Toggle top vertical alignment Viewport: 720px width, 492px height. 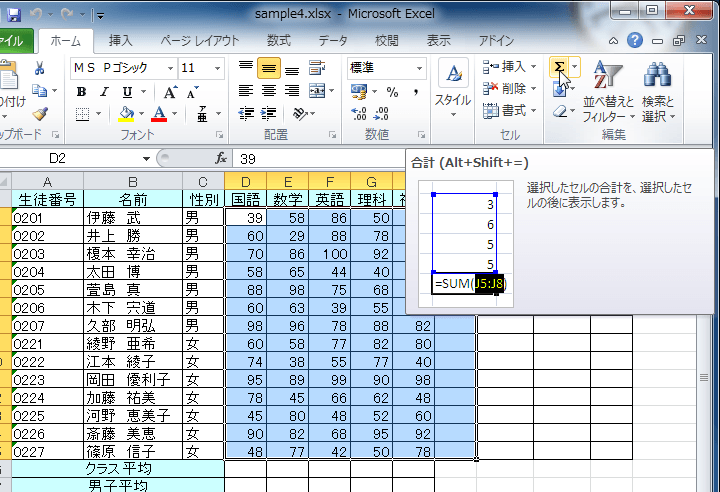click(246, 68)
